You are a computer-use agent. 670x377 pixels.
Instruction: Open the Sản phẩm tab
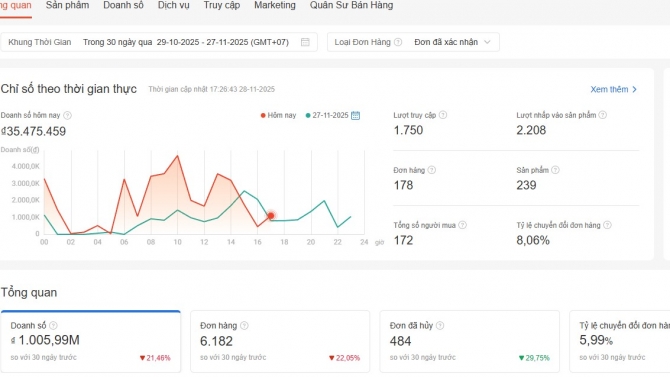[68, 6]
